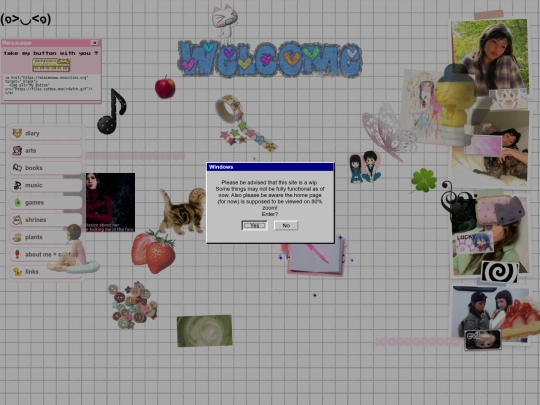Screen dimensions: 540x405
Task: Click the star washi tape roll
Action: point(245,123)
